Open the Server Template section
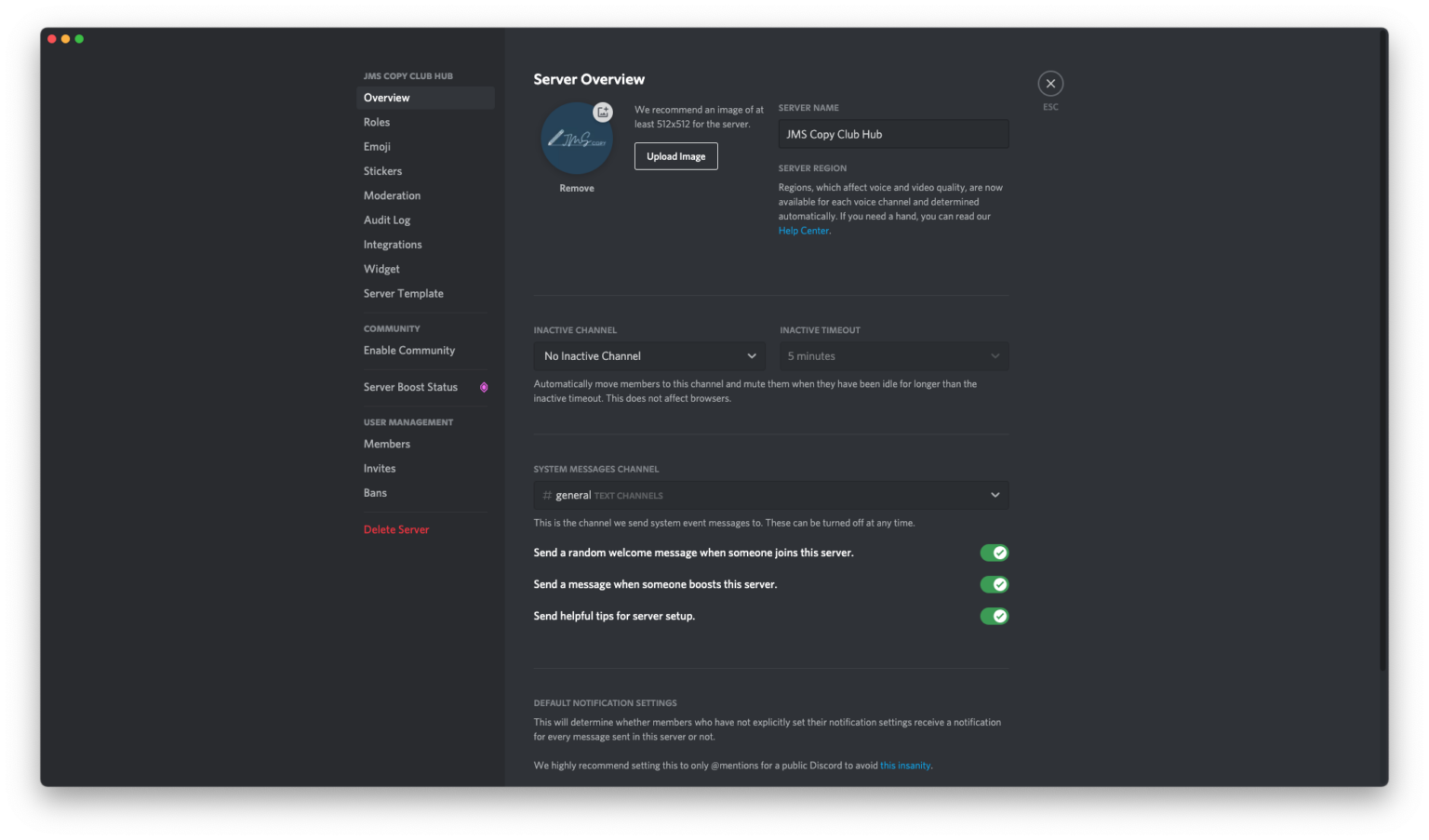1429x840 pixels. (404, 293)
